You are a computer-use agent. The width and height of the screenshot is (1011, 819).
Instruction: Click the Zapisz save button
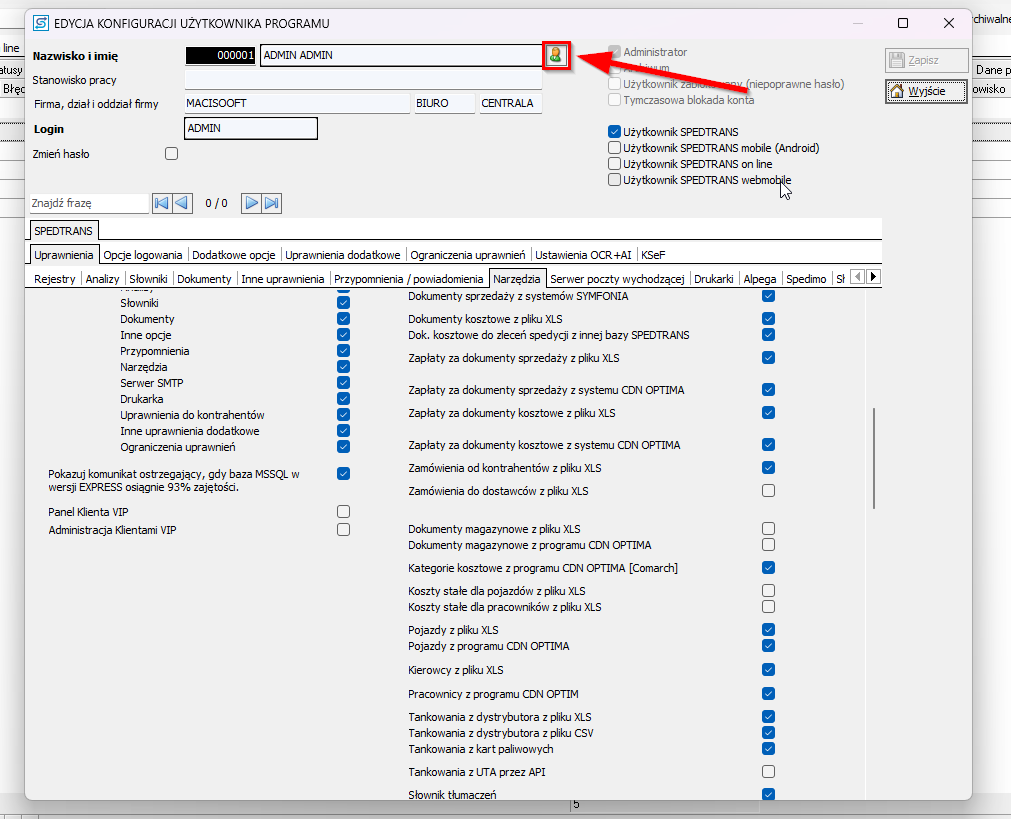click(x=927, y=60)
